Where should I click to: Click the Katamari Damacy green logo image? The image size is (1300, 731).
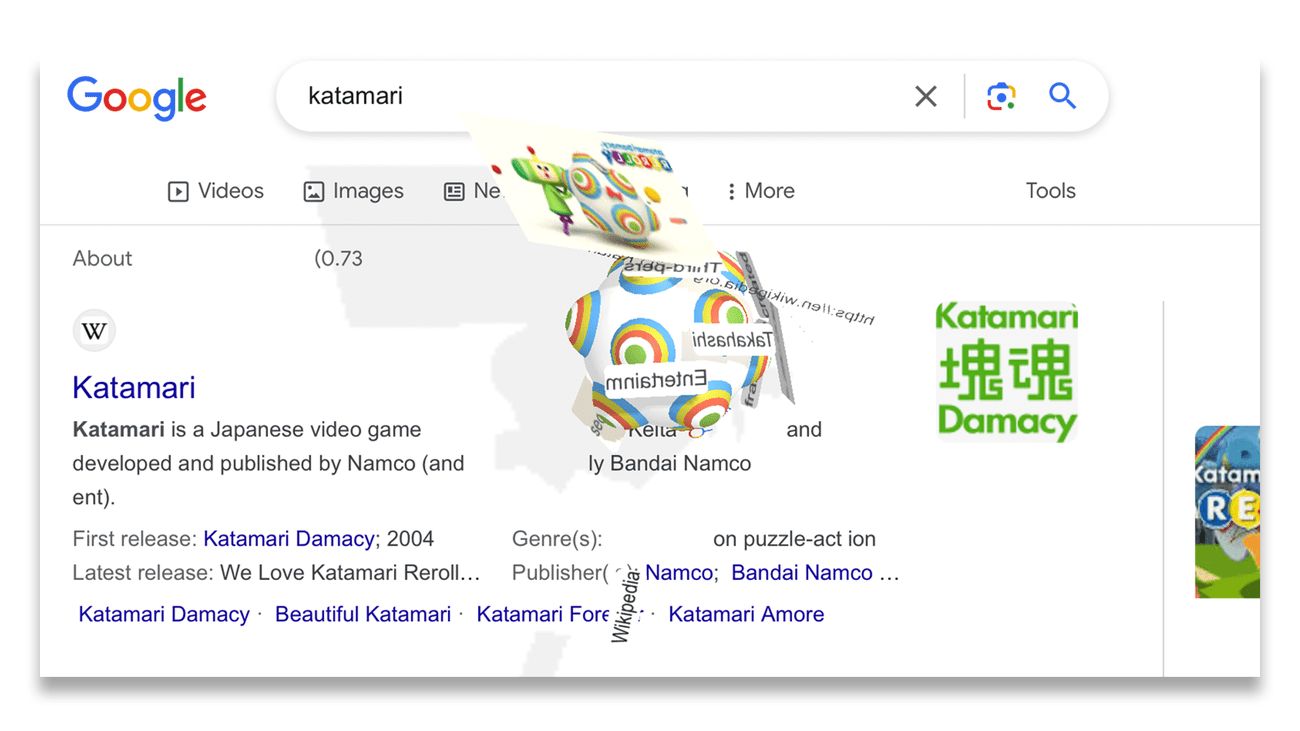(1007, 371)
